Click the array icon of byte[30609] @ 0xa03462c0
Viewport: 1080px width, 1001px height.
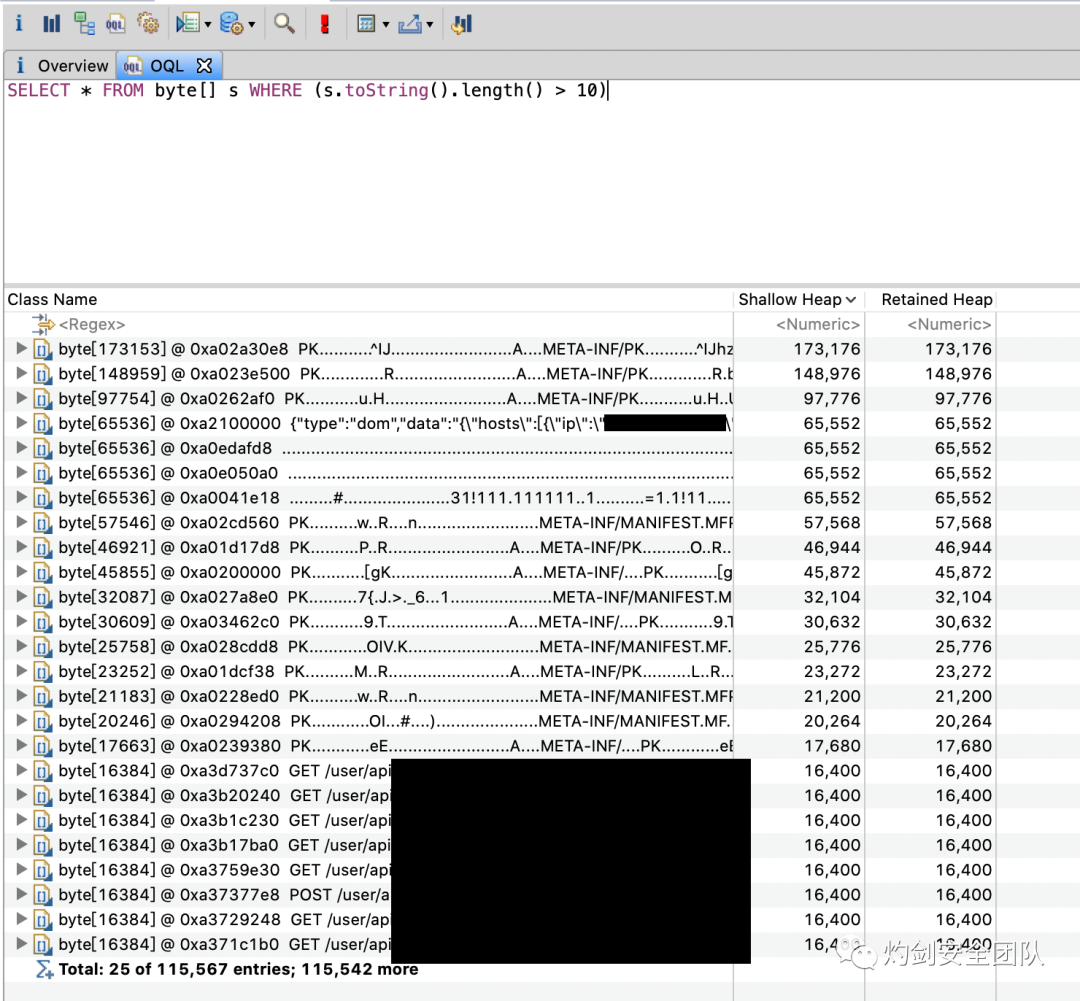[42, 622]
